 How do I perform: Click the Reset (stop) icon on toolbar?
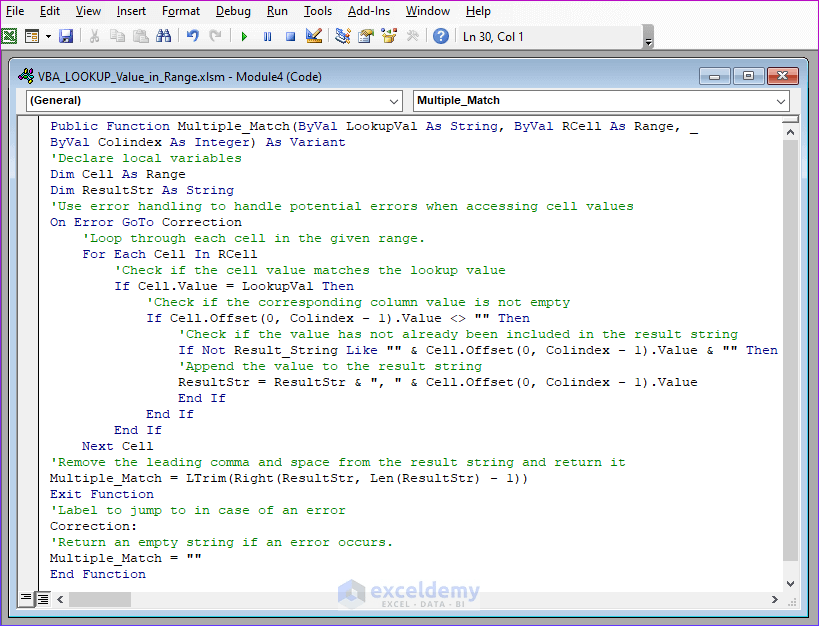(289, 35)
